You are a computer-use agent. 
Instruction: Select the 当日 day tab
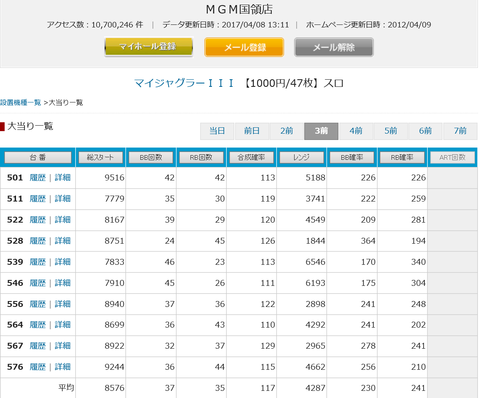pyautogui.click(x=217, y=131)
